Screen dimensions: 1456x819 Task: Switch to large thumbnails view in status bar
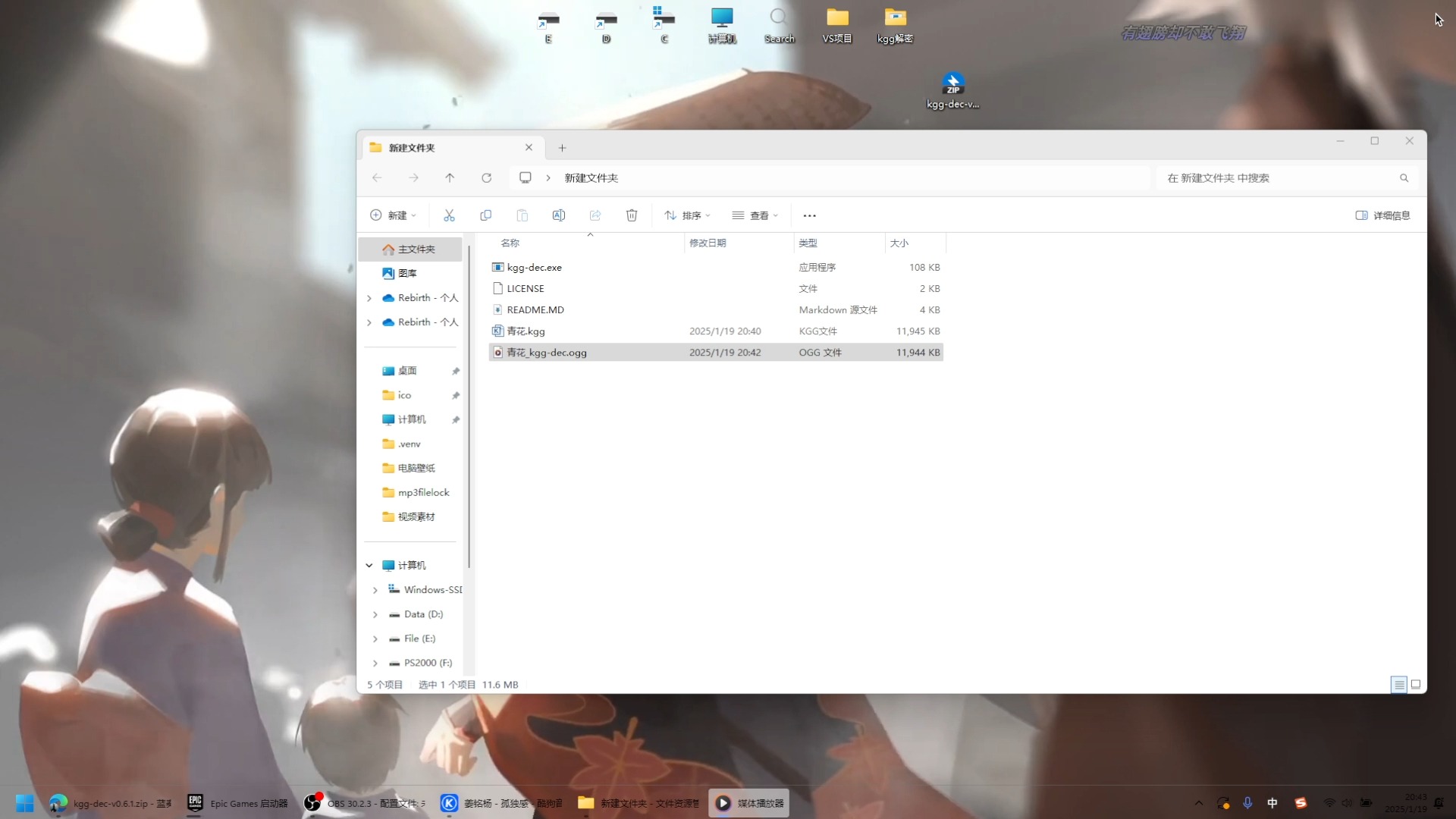(1415, 684)
